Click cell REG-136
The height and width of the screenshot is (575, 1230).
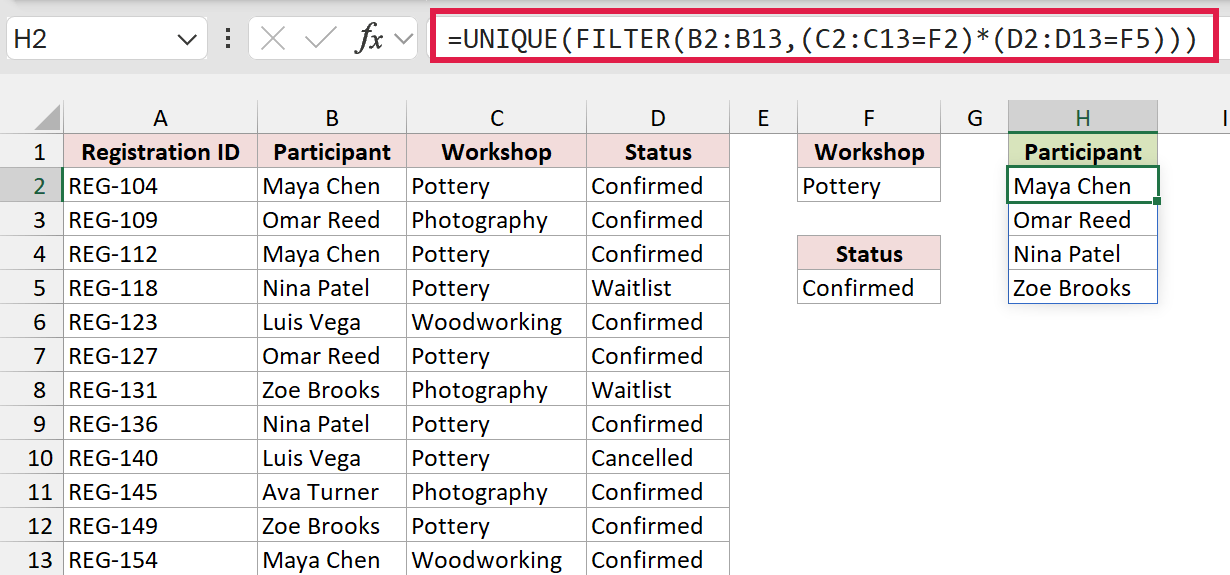(160, 424)
